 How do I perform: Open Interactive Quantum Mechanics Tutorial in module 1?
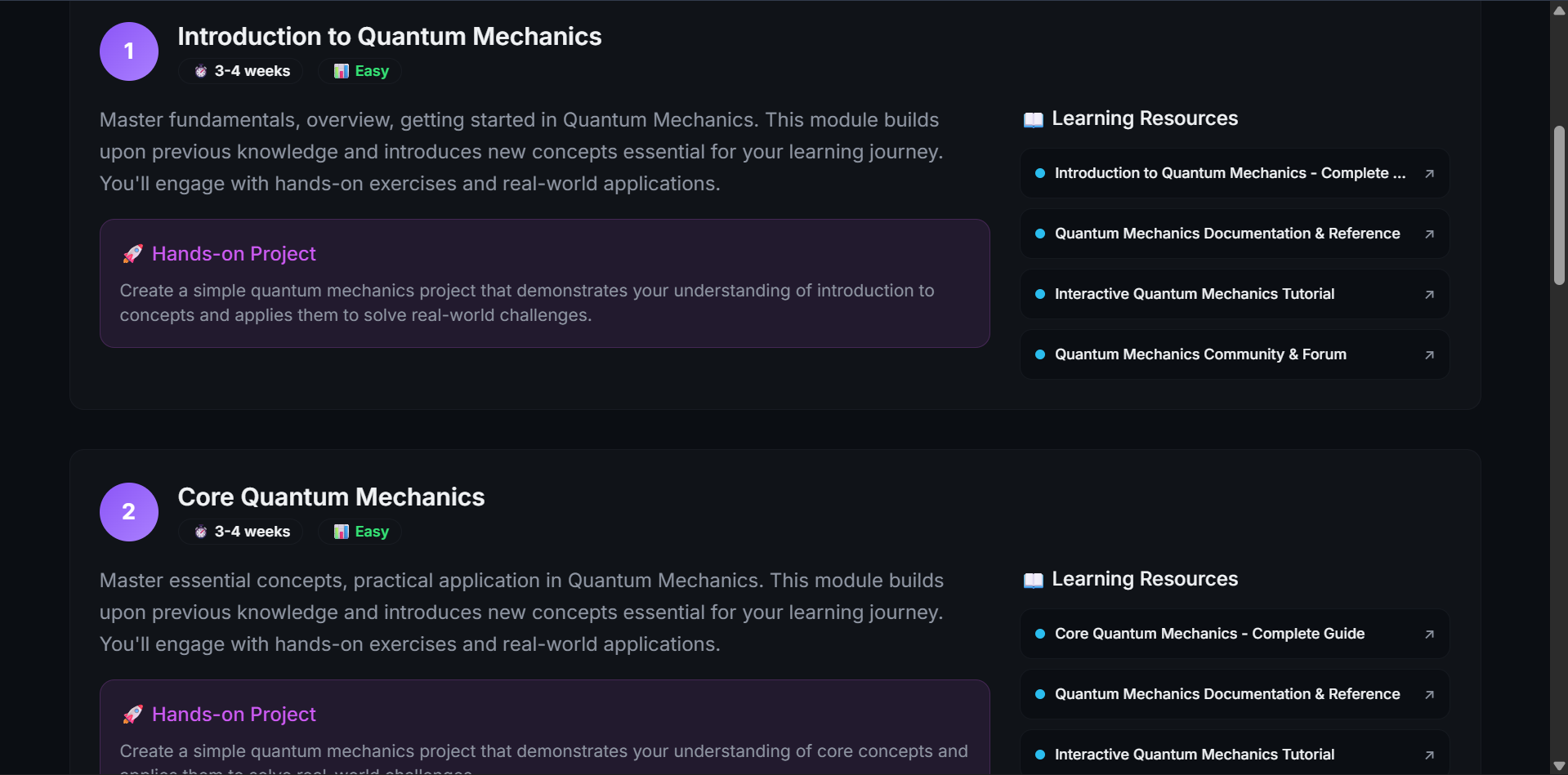(x=1194, y=294)
